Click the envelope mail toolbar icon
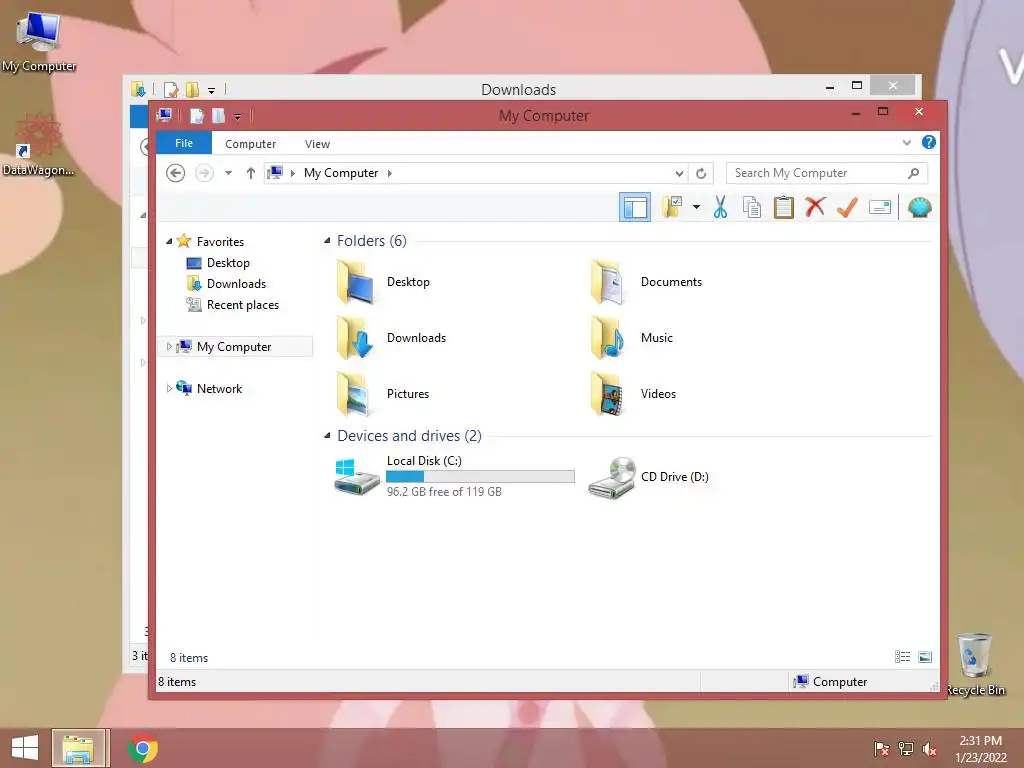This screenshot has width=1024, height=768. coord(880,208)
